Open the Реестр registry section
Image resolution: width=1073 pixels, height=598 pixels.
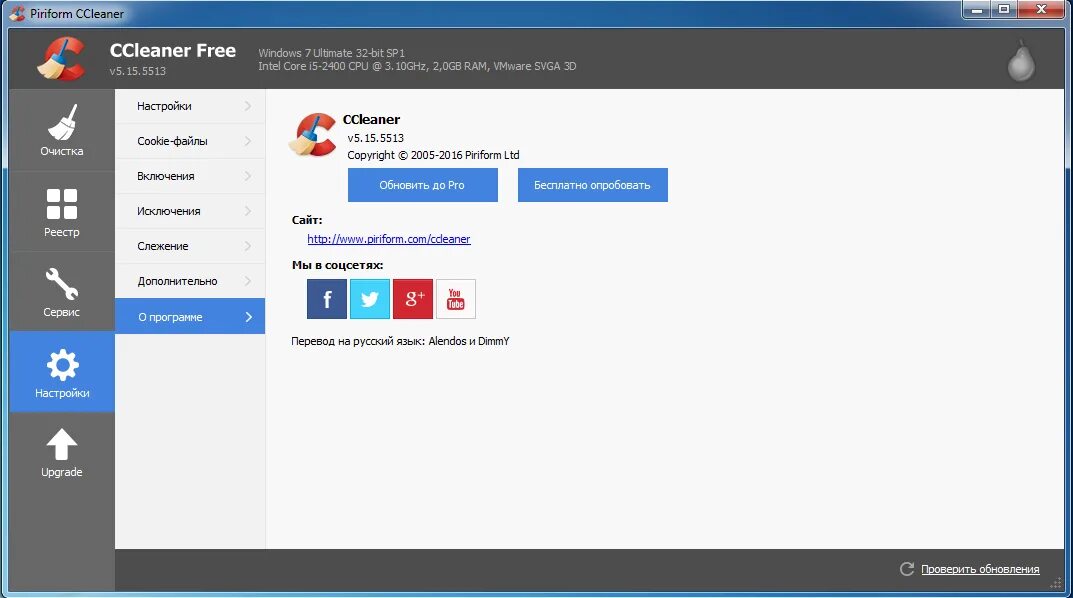click(x=62, y=211)
